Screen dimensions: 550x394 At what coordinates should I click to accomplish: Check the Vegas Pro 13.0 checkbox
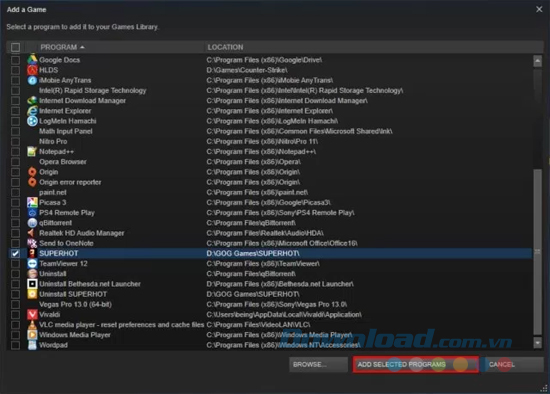(x=15, y=304)
